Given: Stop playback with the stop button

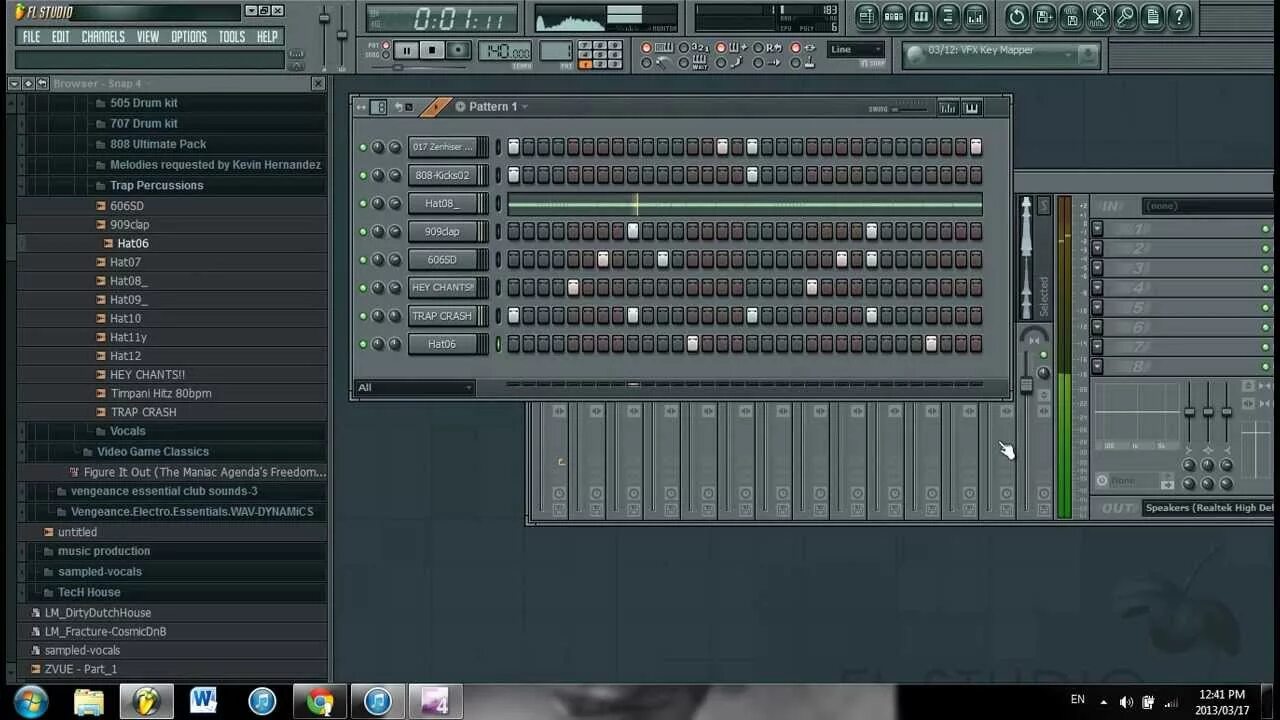Looking at the screenshot, I should click(432, 50).
